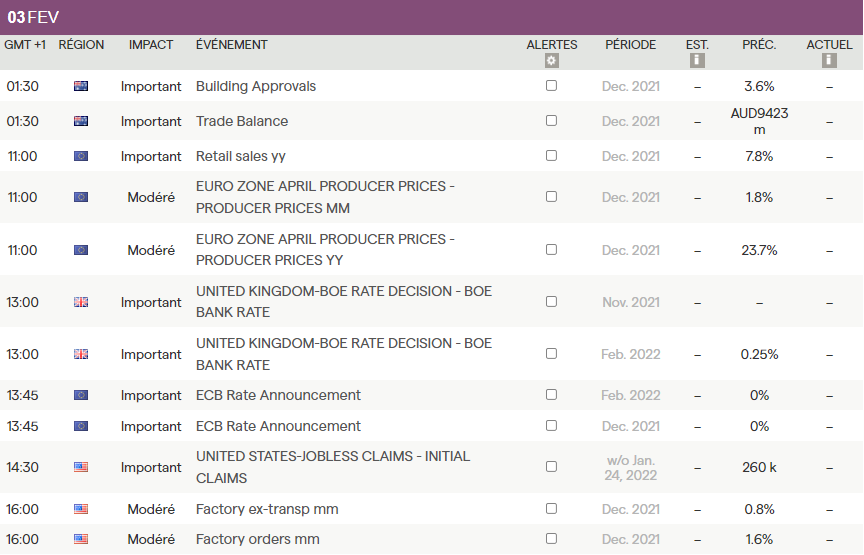Click the info icon under ACTUEL
The image size is (864, 555).
tap(829, 60)
